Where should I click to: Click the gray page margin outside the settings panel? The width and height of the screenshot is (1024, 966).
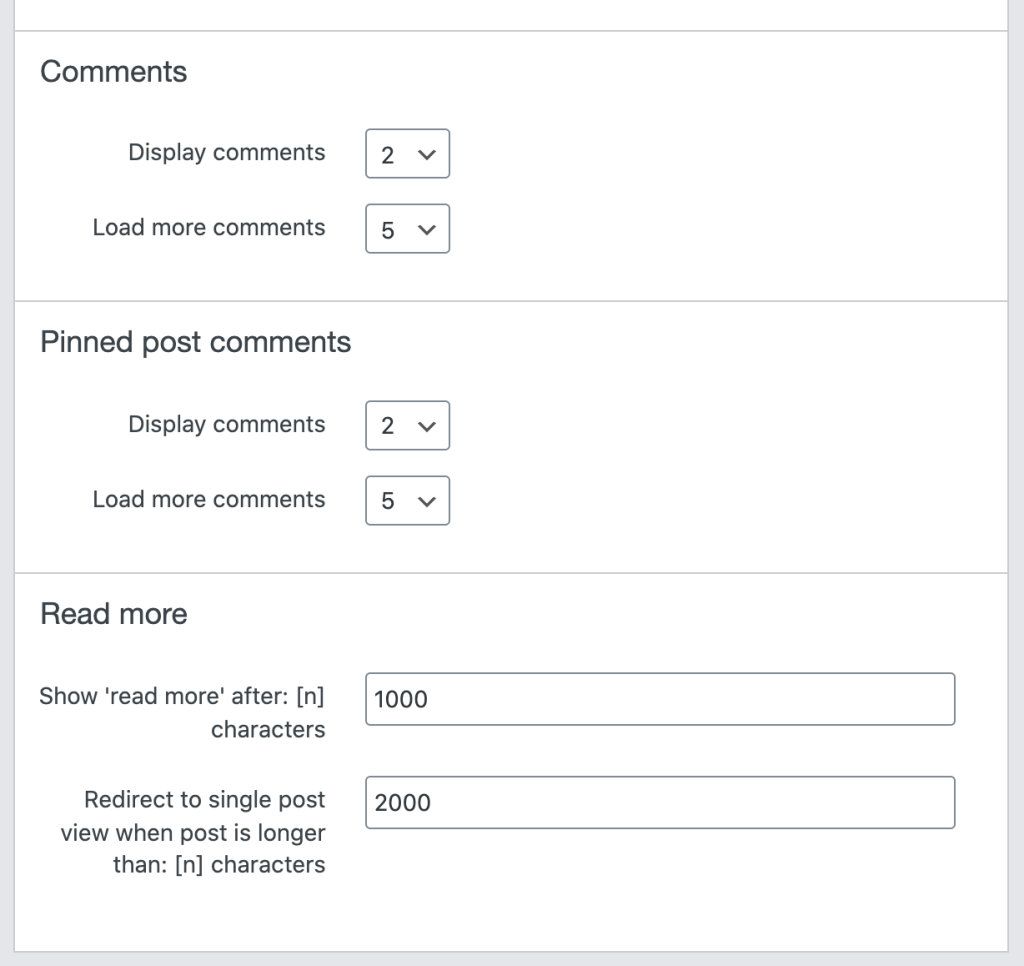point(7,483)
